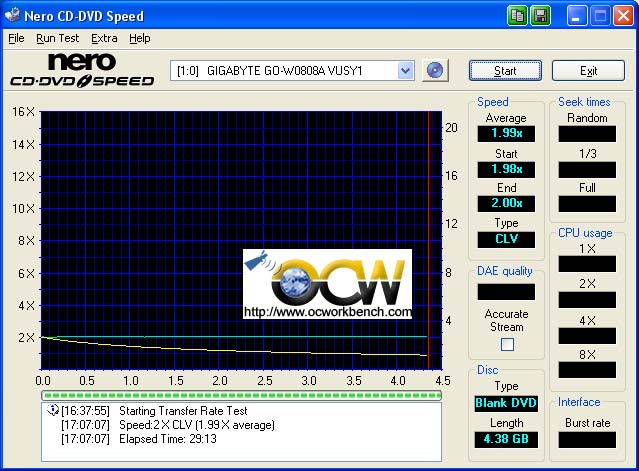Click the disc info icon button

pyautogui.click(x=435, y=70)
